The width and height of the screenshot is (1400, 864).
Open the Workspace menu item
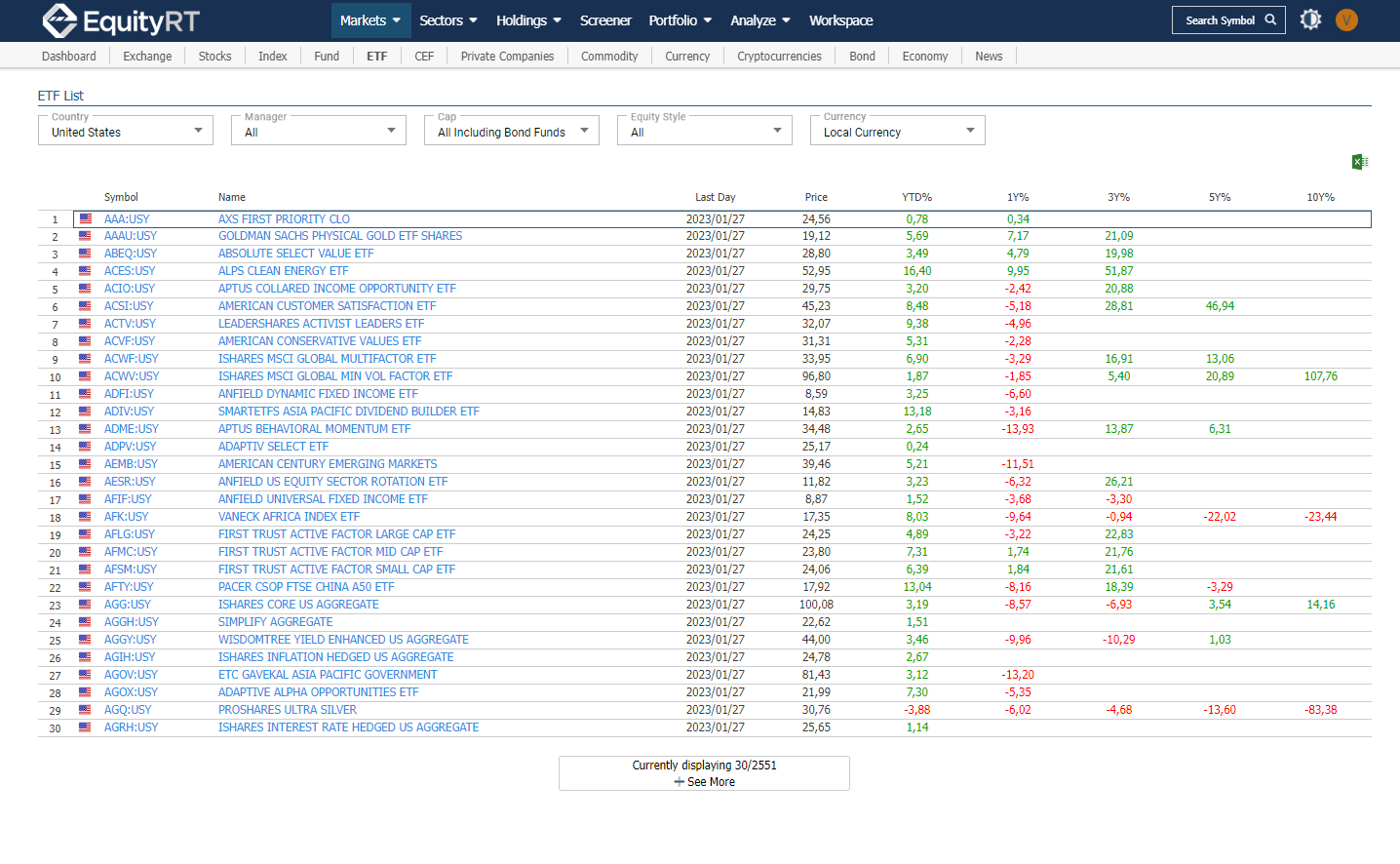841,20
